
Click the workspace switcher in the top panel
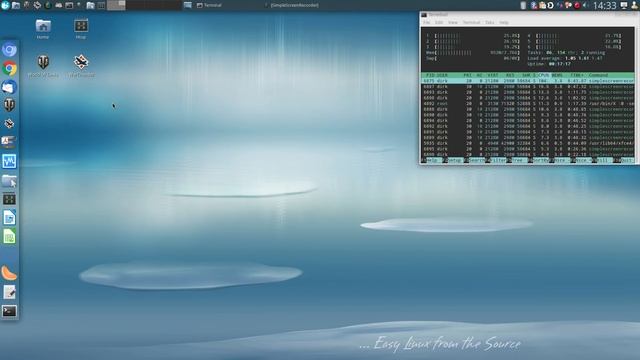[144, 5]
